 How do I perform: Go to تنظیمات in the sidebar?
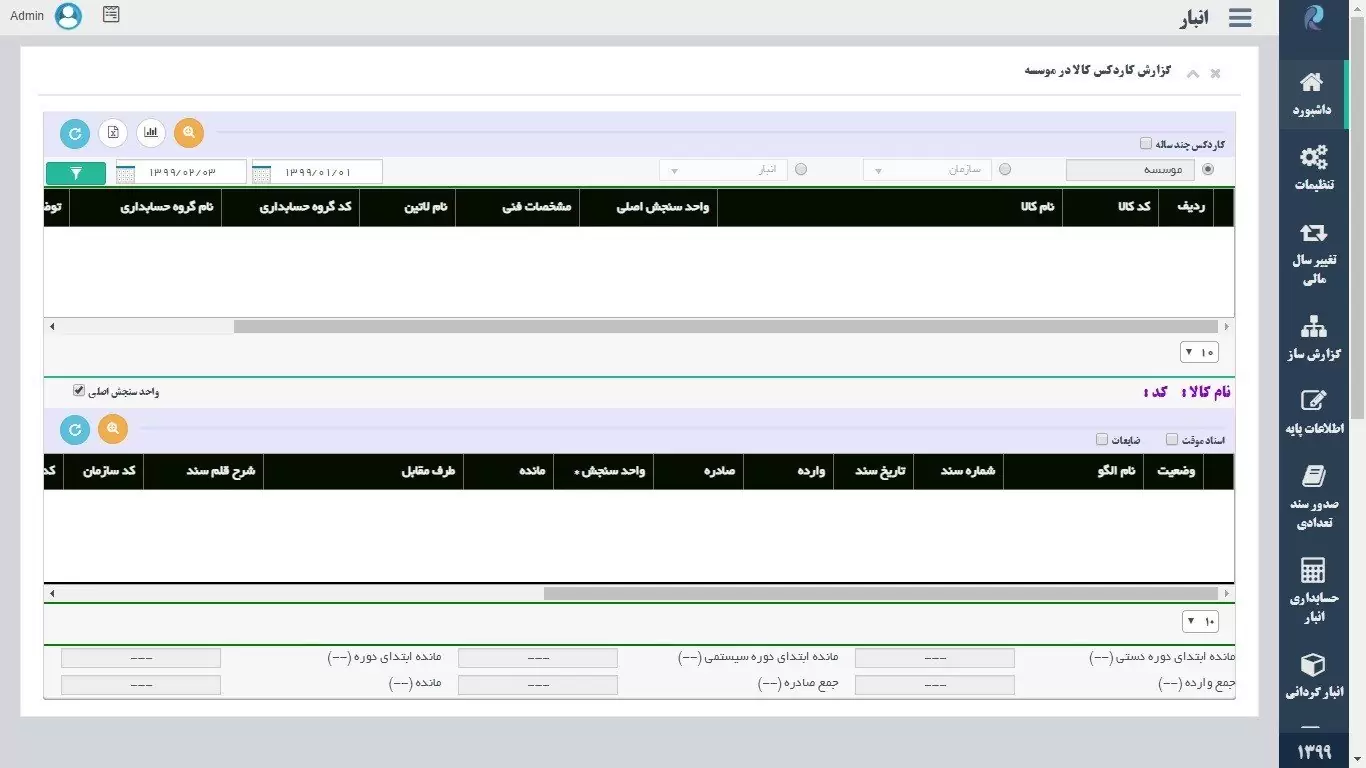point(1313,169)
